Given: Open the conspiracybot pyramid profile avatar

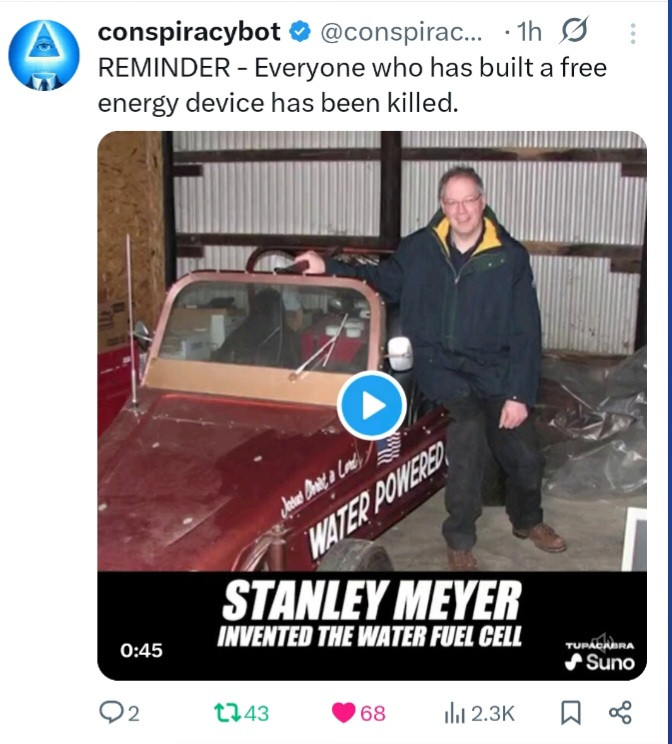Looking at the screenshot, I should click(x=44, y=55).
